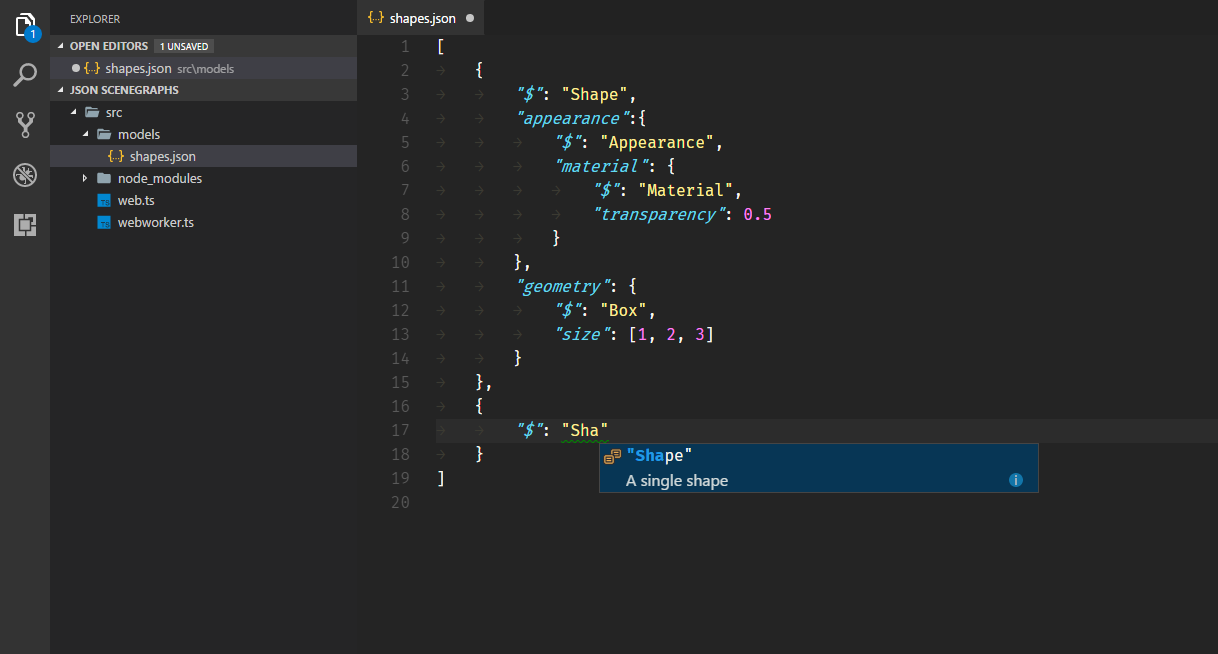Click the suggestion type icon beside "Shape"
The height and width of the screenshot is (654, 1218).
click(613, 456)
